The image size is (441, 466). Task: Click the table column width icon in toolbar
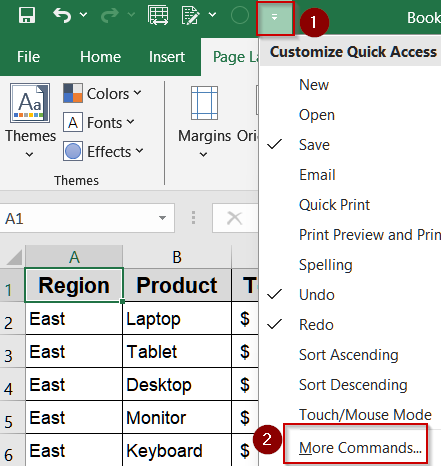[158, 15]
